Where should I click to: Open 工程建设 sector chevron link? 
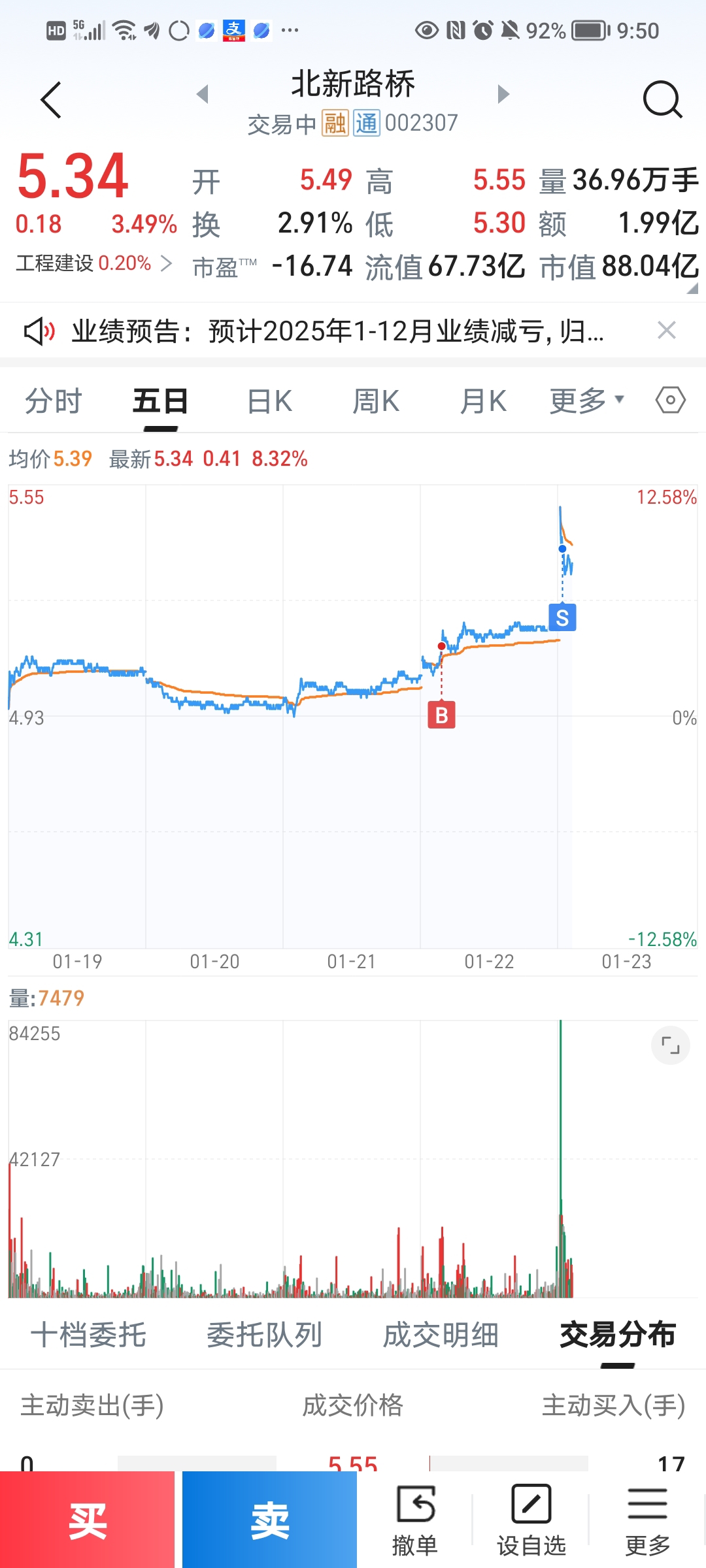[167, 263]
